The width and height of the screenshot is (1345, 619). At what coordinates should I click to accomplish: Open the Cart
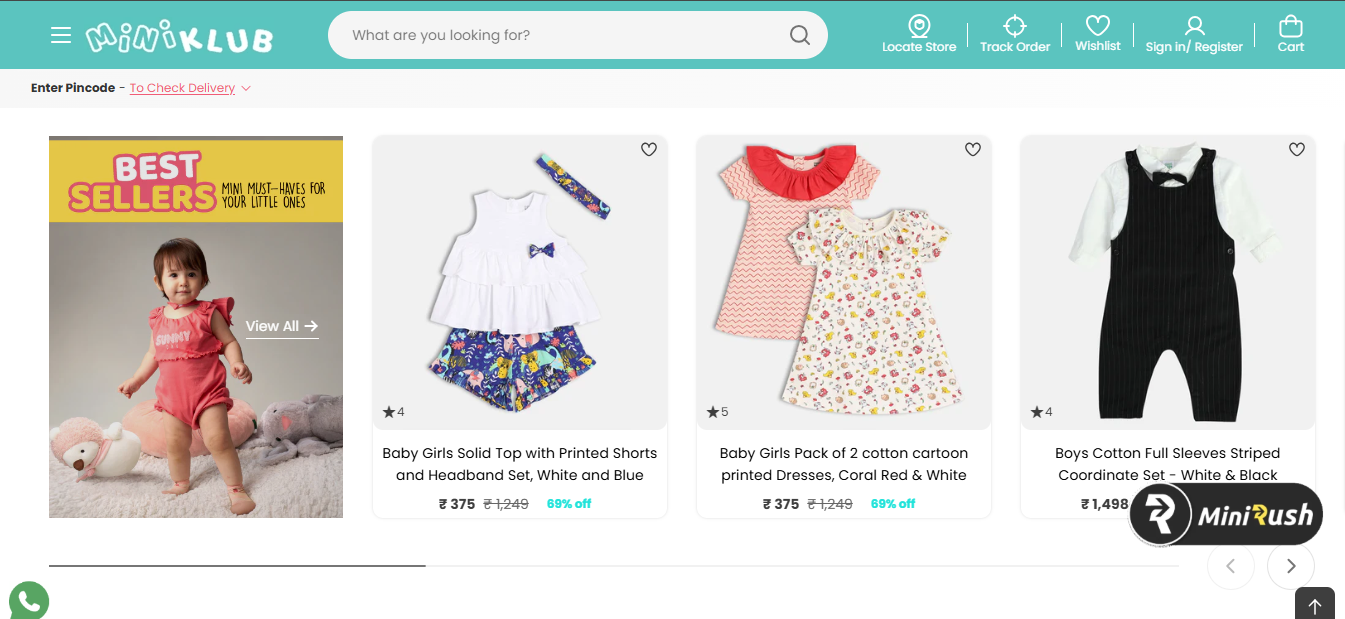tap(1291, 34)
